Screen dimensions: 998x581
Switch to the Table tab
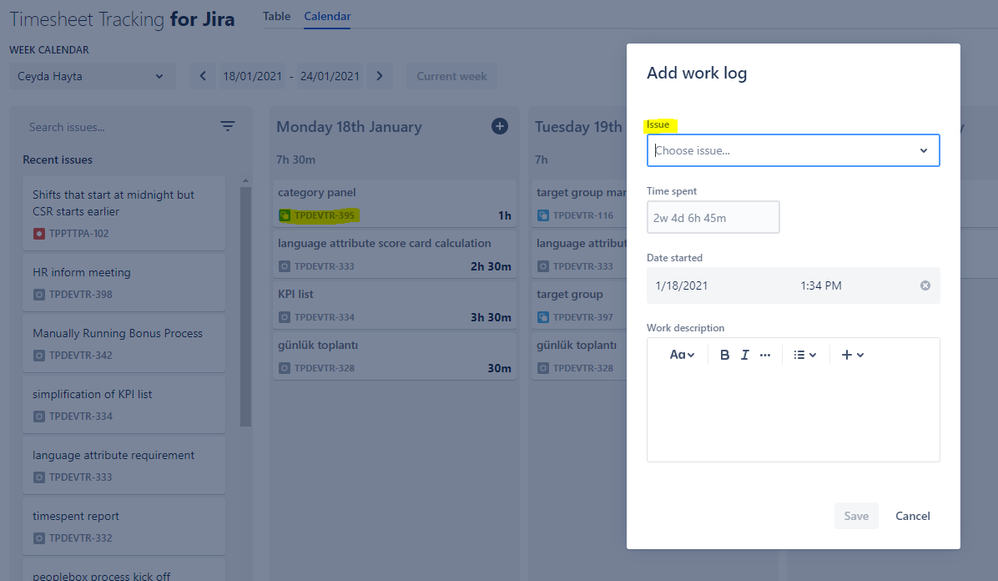pyautogui.click(x=276, y=16)
